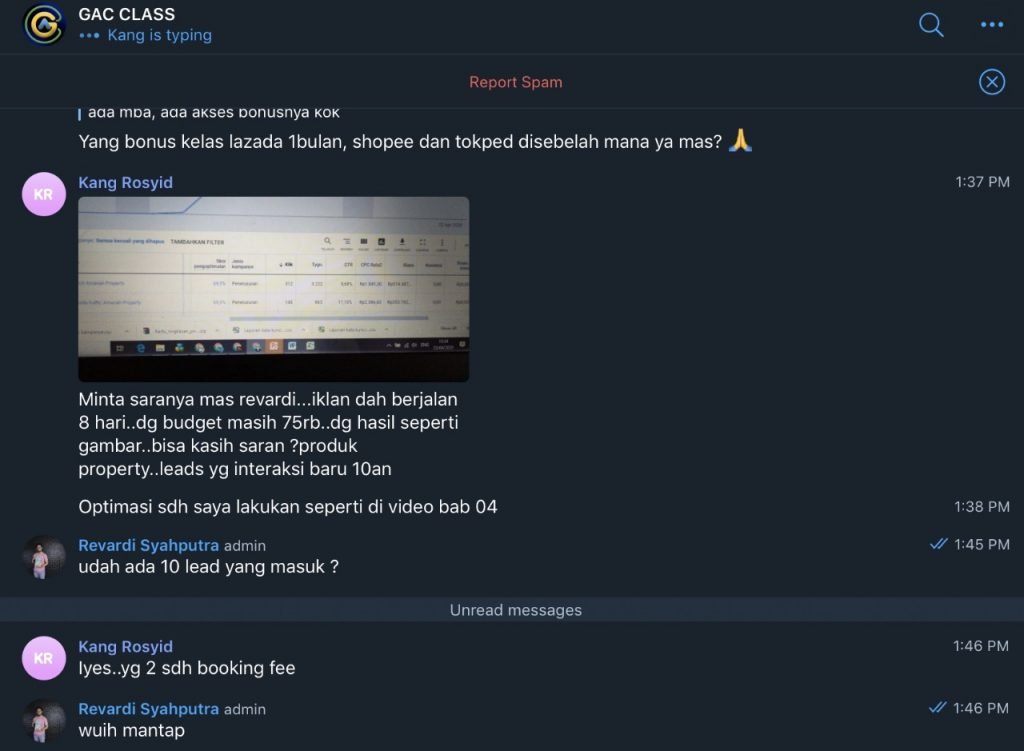Select the 'Optimasi sdh saya lakukan' message
This screenshot has width=1024, height=751.
coord(287,507)
